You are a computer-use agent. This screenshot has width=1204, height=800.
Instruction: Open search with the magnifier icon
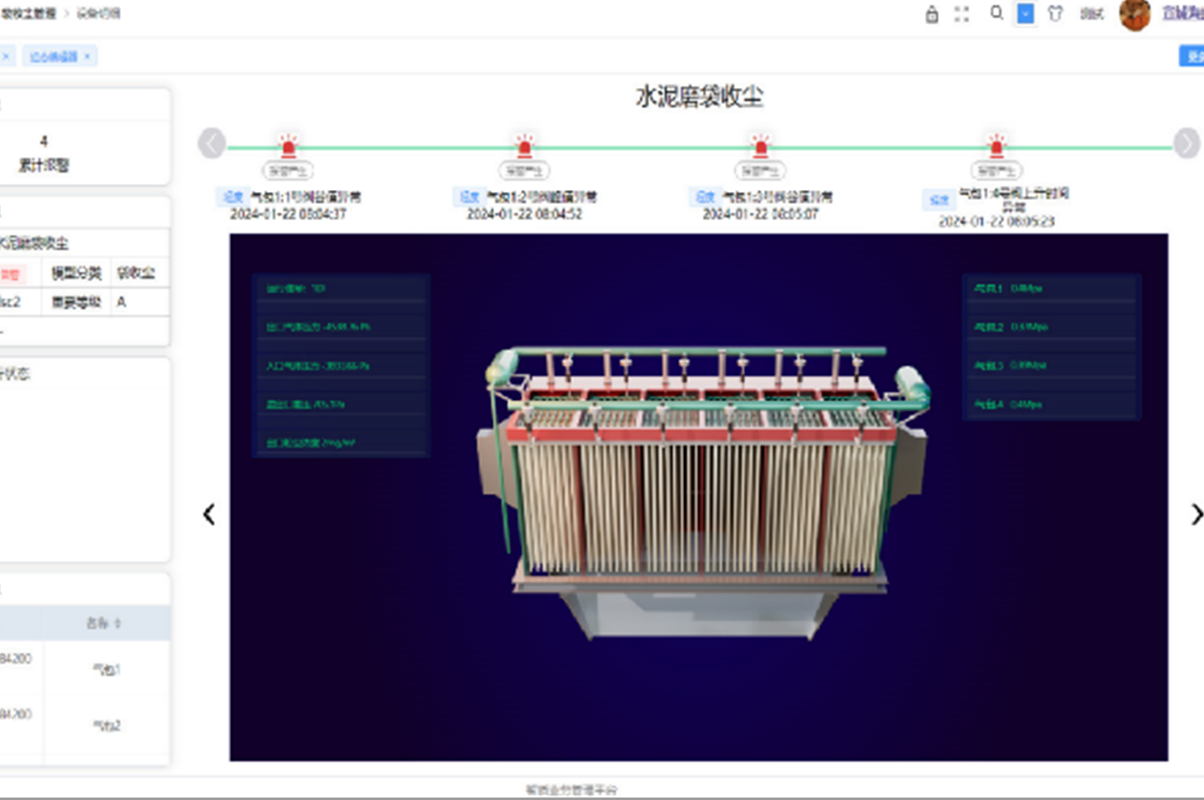pyautogui.click(x=996, y=14)
